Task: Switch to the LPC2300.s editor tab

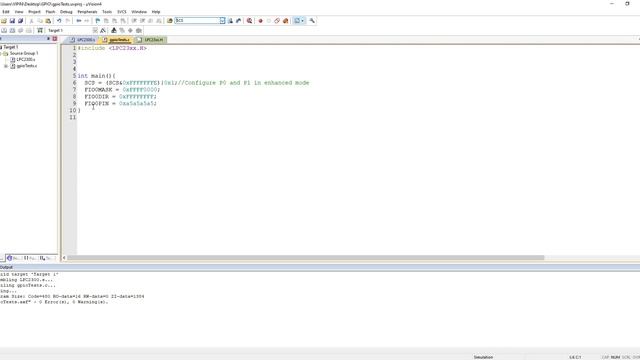Action: 83,40
